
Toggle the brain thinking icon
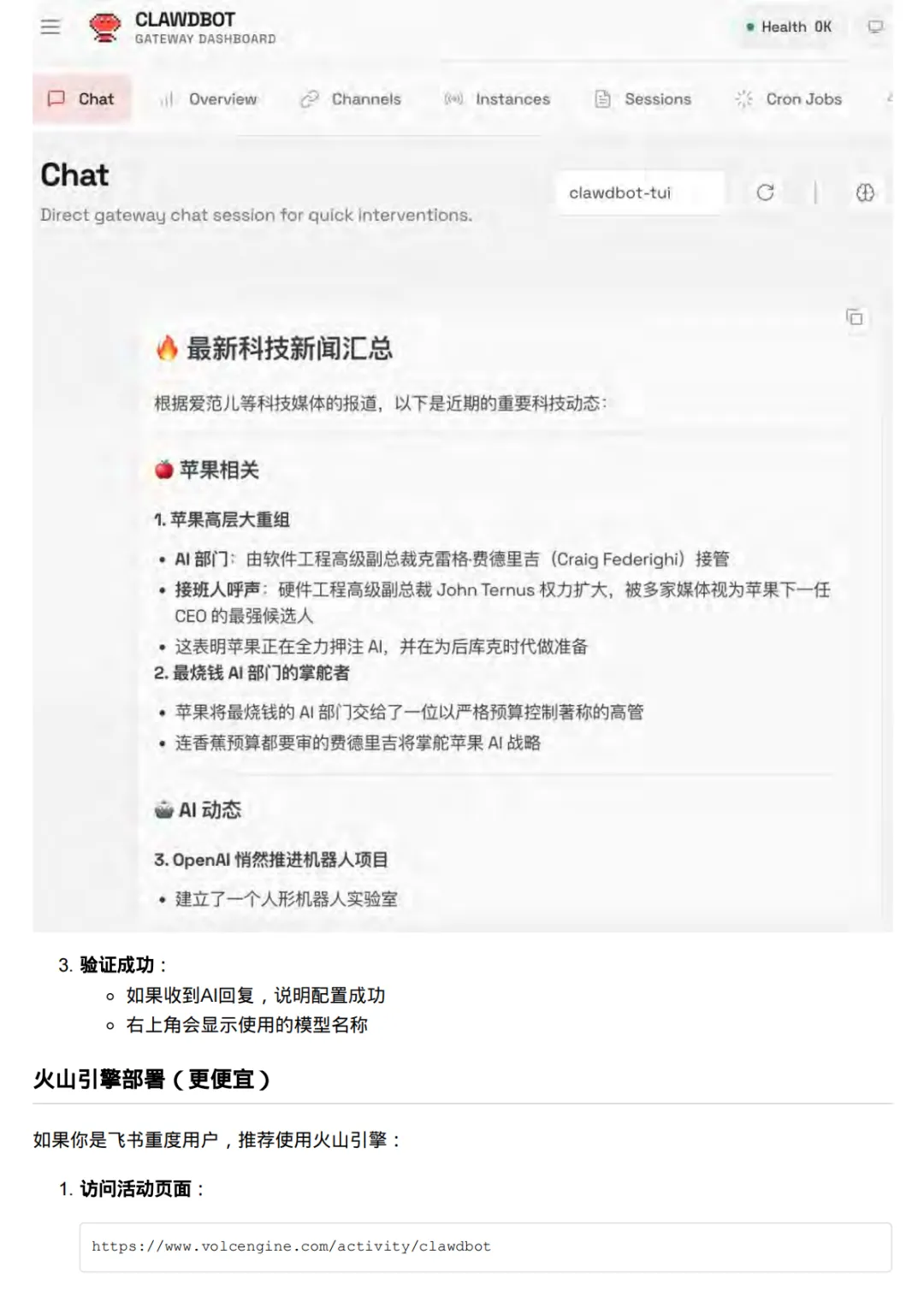pos(865,192)
